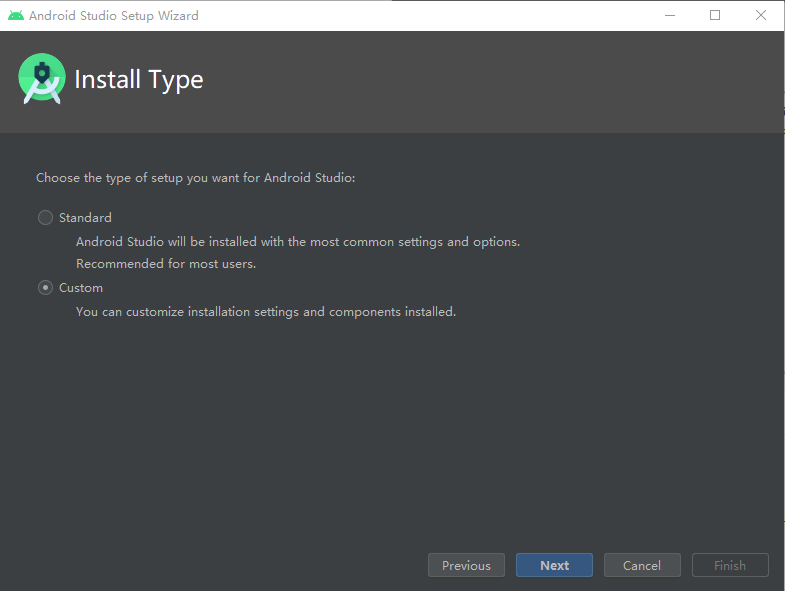Click the Android Studio logo in header

(x=42, y=78)
